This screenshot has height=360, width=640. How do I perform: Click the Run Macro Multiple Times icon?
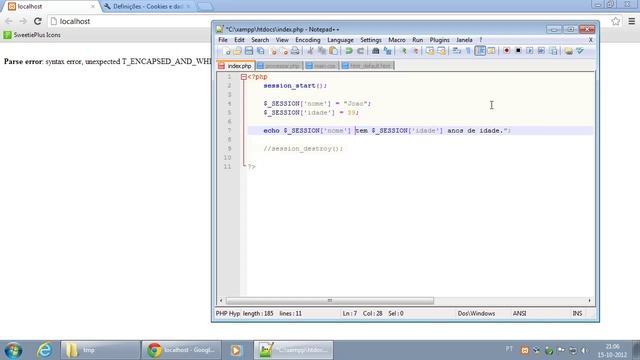click(x=541, y=51)
